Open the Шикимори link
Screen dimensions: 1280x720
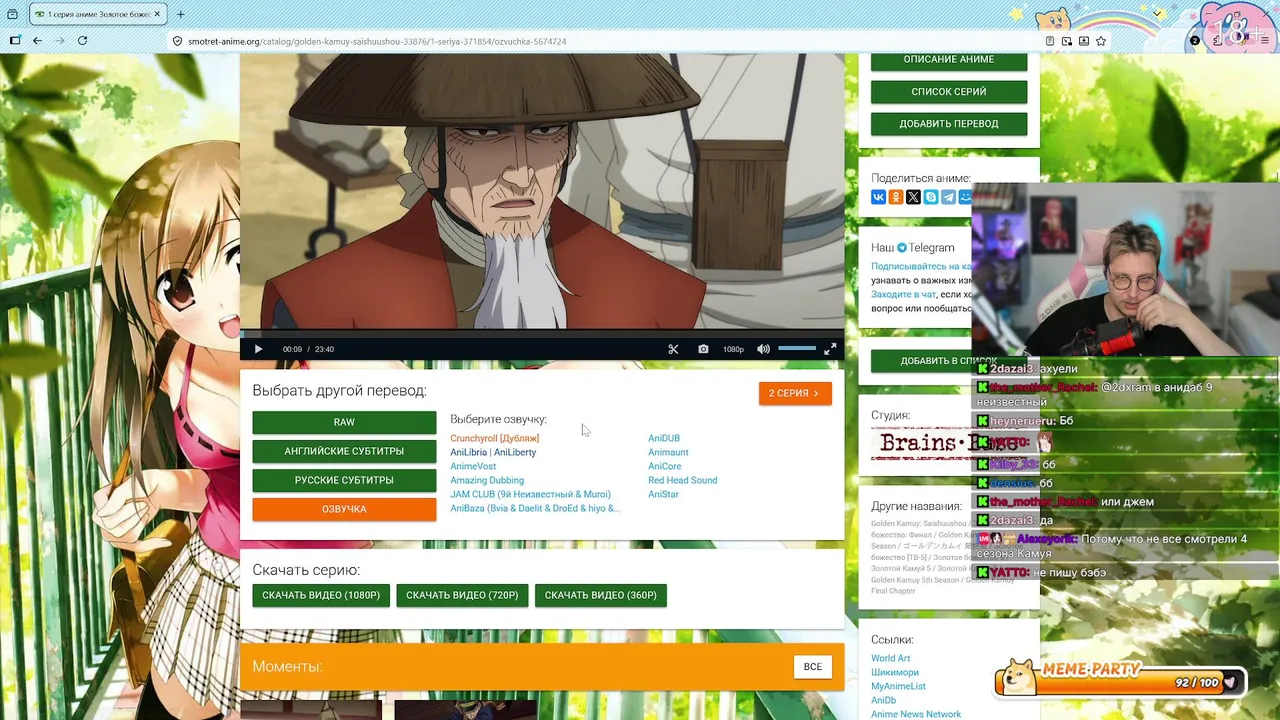(x=895, y=672)
